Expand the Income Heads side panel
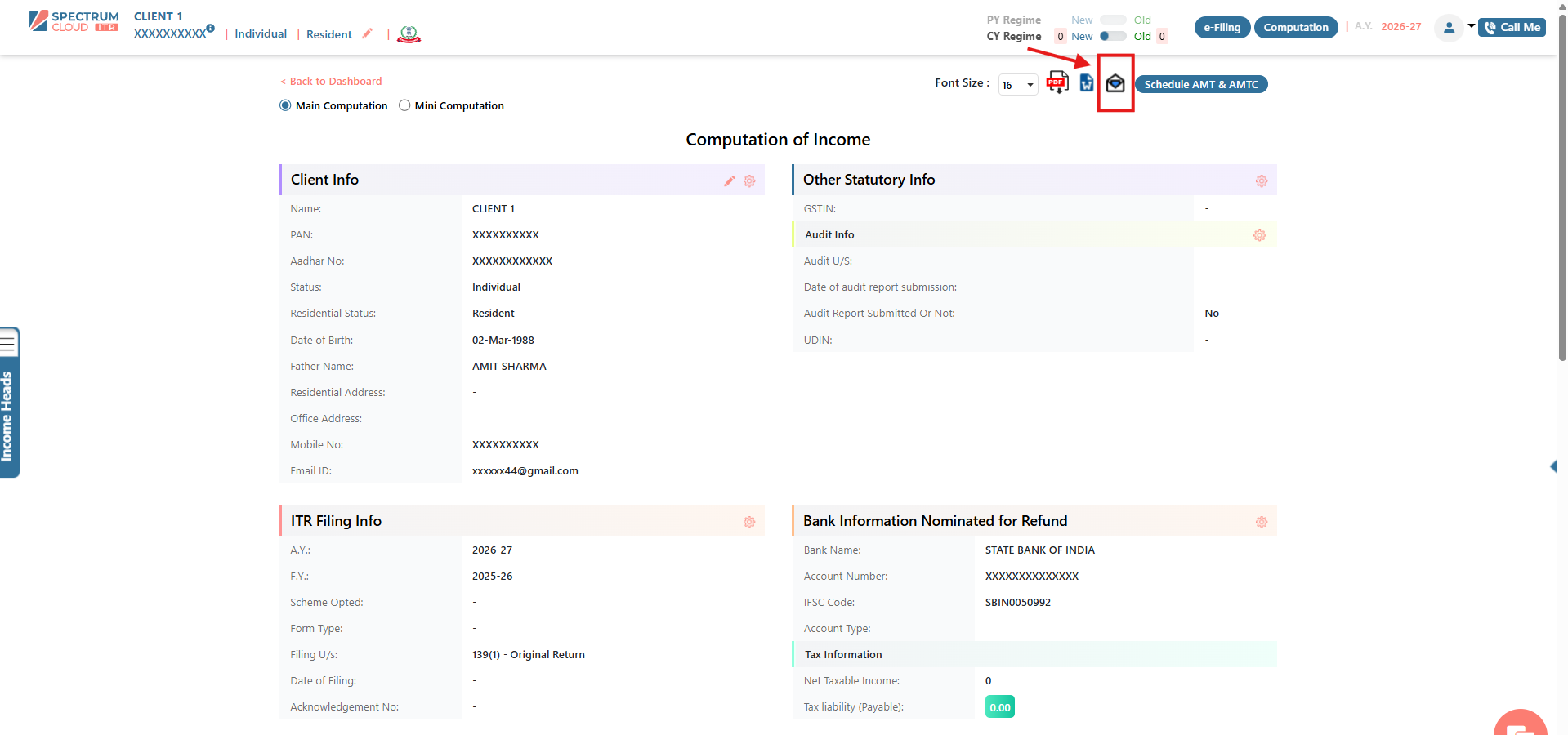This screenshot has height=735, width=1568. (9, 403)
